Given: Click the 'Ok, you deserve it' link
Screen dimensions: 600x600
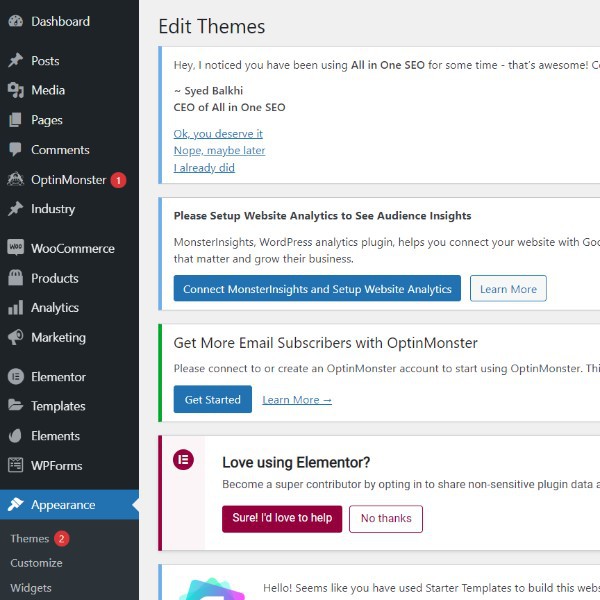Looking at the screenshot, I should click(218, 134).
